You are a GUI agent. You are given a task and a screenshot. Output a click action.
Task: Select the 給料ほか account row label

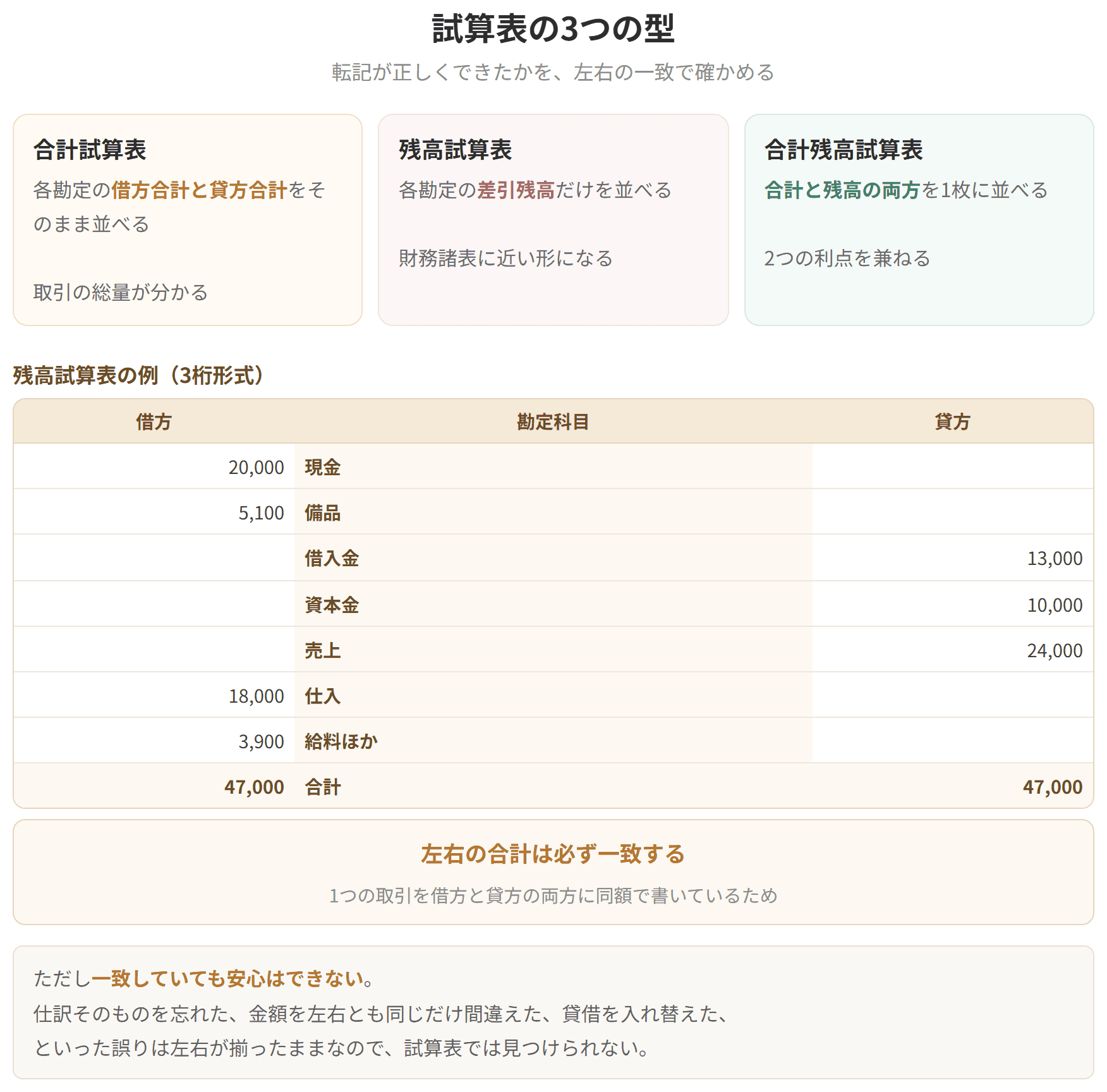[341, 741]
